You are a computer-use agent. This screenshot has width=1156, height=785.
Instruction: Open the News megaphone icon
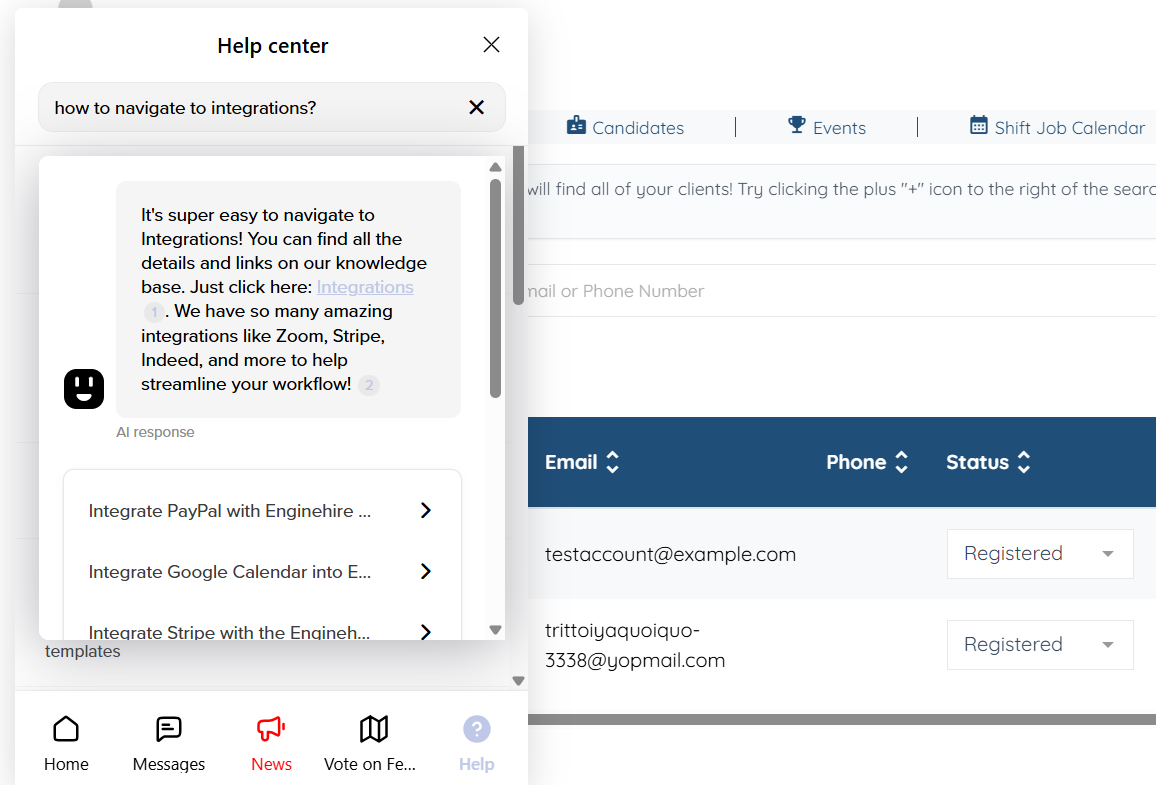pos(271,729)
